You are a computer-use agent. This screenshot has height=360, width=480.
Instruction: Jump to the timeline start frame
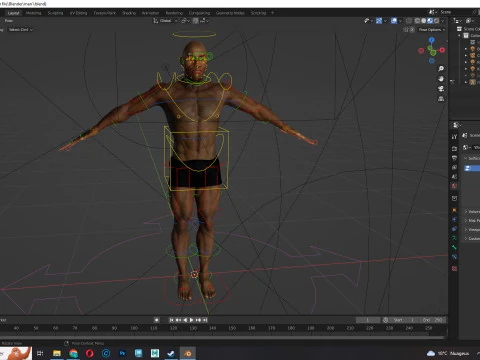tap(171, 320)
